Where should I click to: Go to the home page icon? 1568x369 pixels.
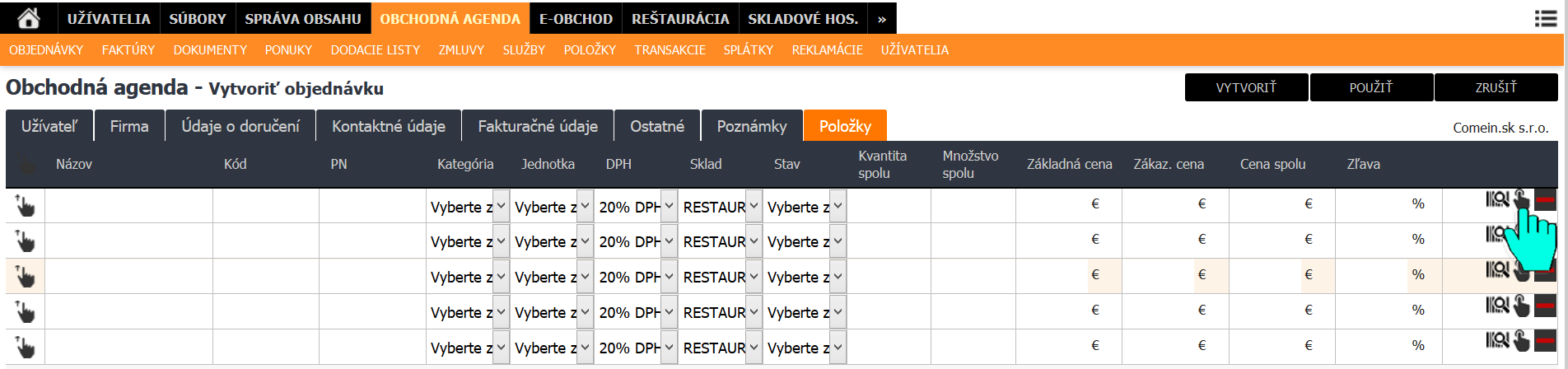28,18
